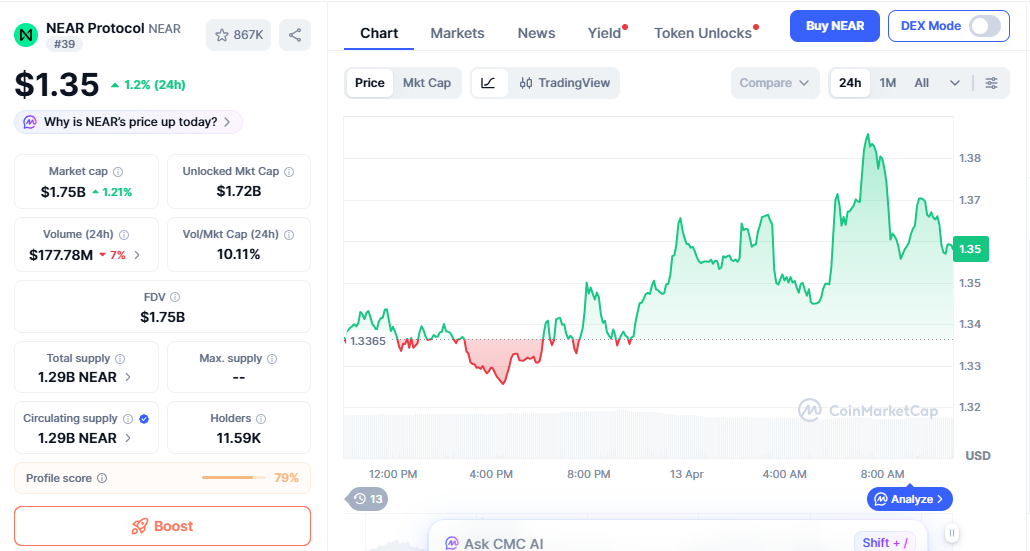Click the USD currency axis label
Screen dimensions: 1030x551
coord(977,456)
